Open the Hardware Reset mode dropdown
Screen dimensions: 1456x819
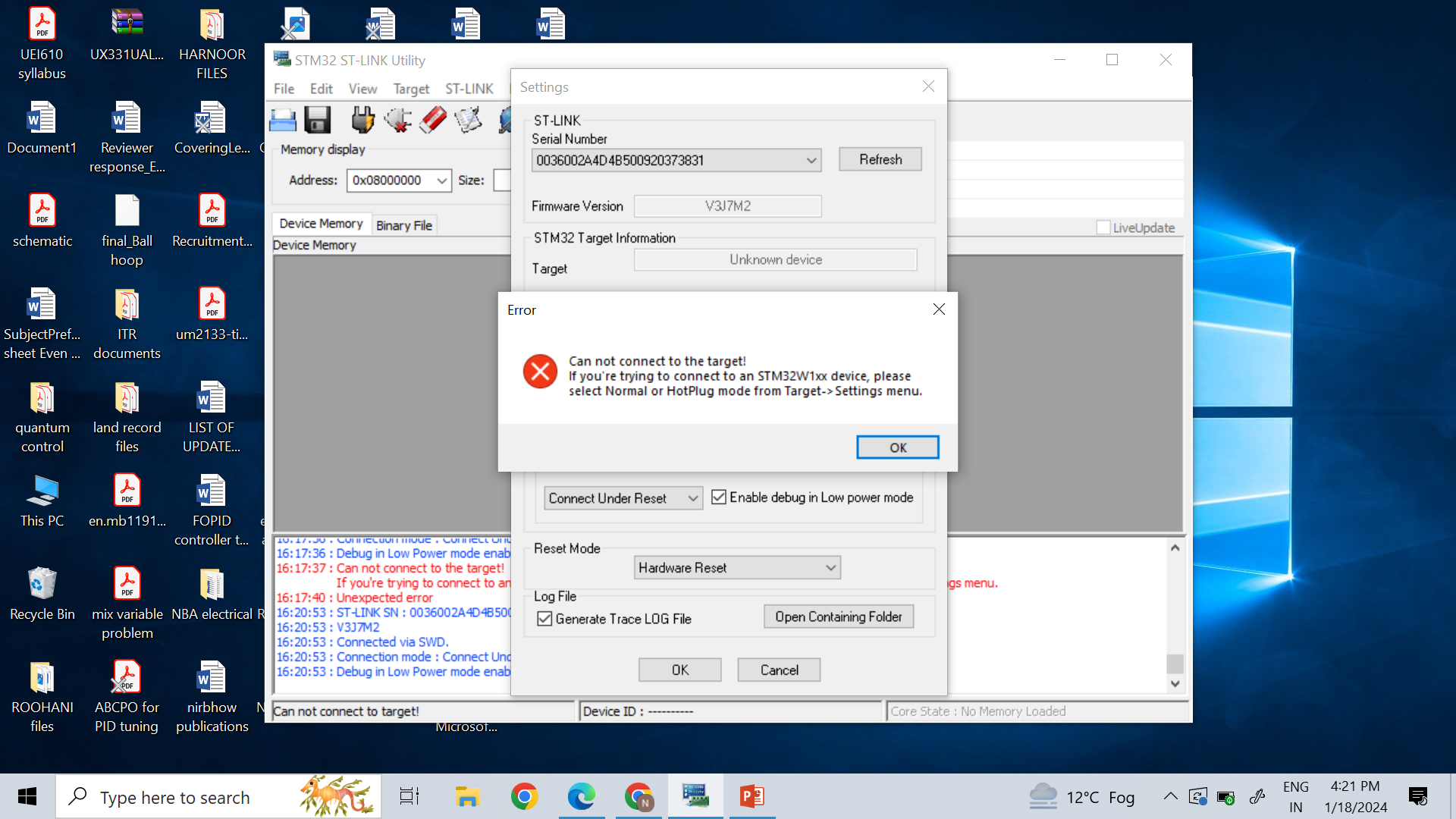click(x=737, y=568)
